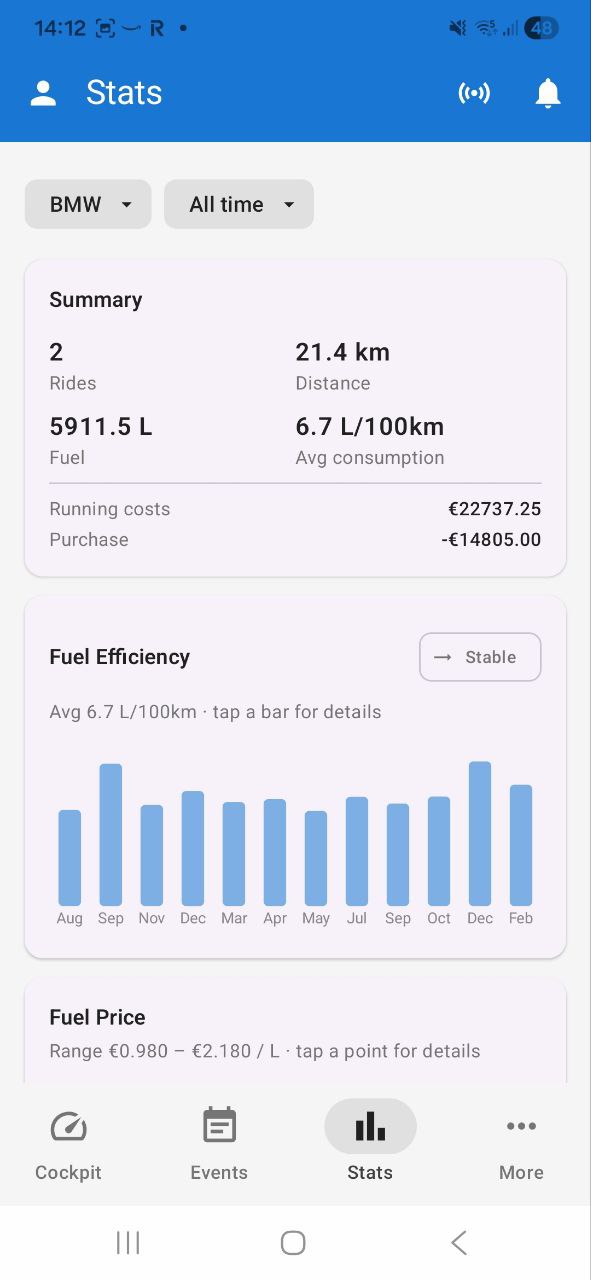
Task: Select the Cockpit gauge icon
Action: 68,1125
